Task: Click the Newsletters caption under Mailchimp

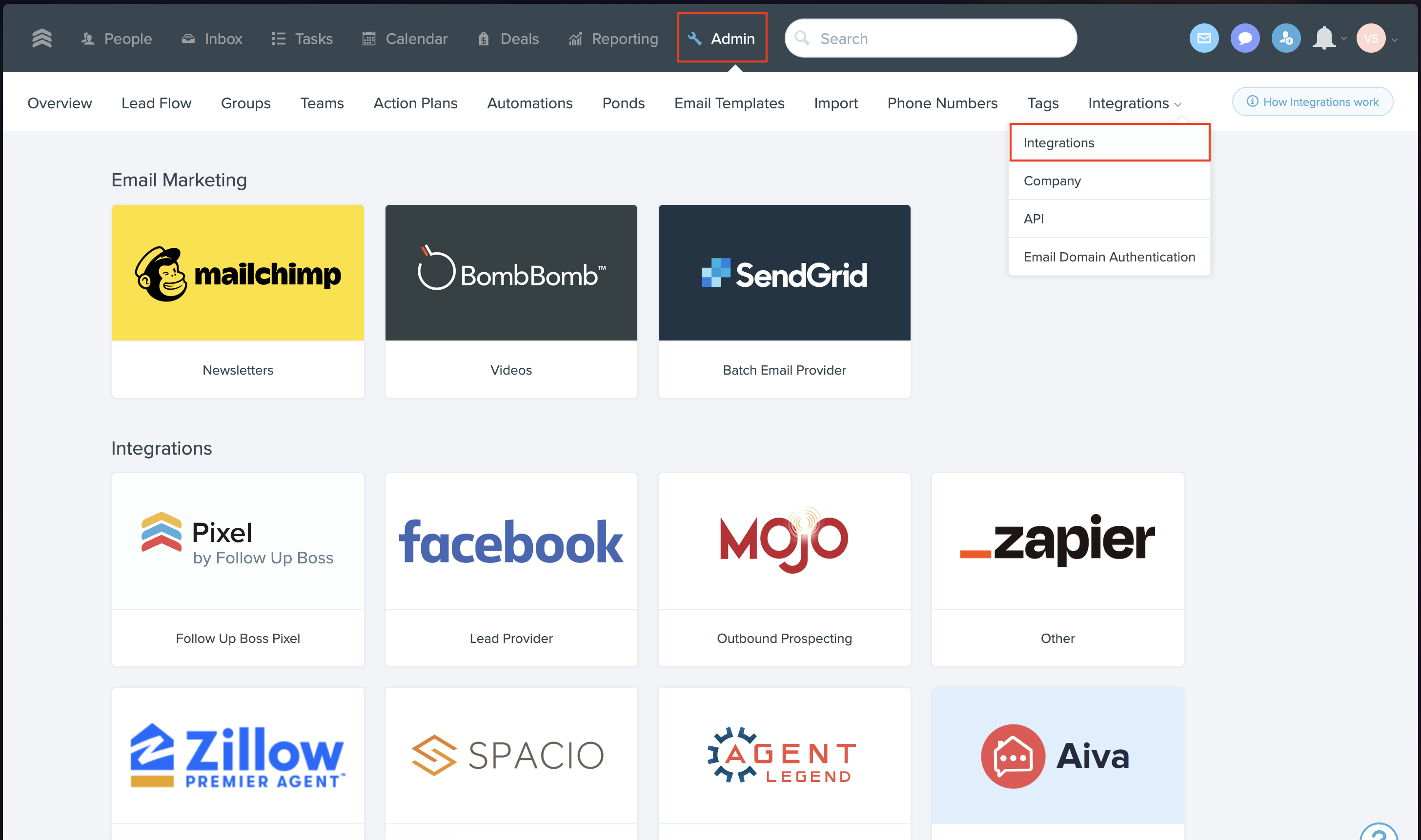Action: (238, 370)
